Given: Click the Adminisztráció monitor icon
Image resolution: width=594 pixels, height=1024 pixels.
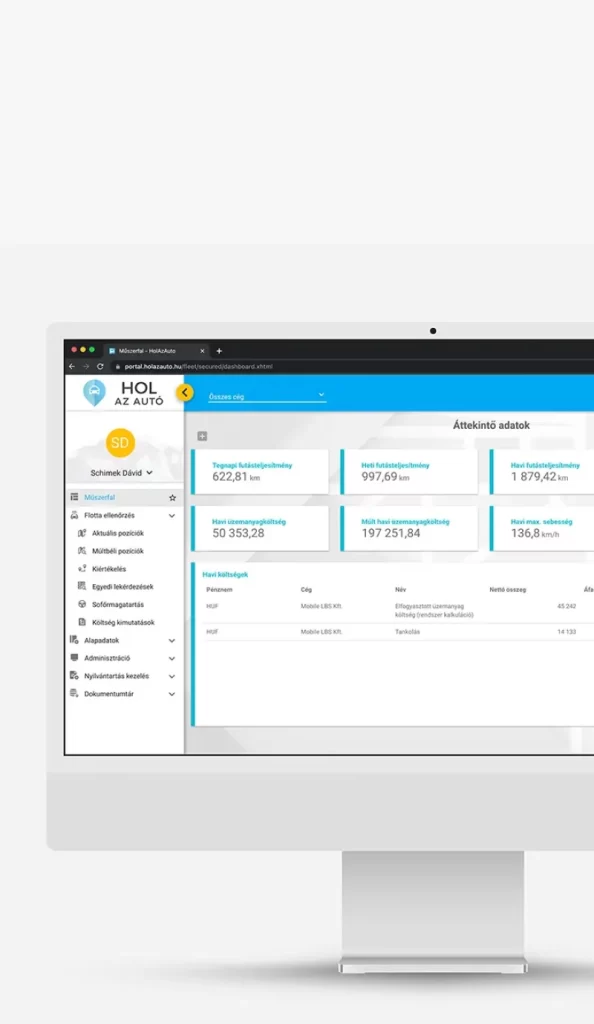Looking at the screenshot, I should (74, 658).
